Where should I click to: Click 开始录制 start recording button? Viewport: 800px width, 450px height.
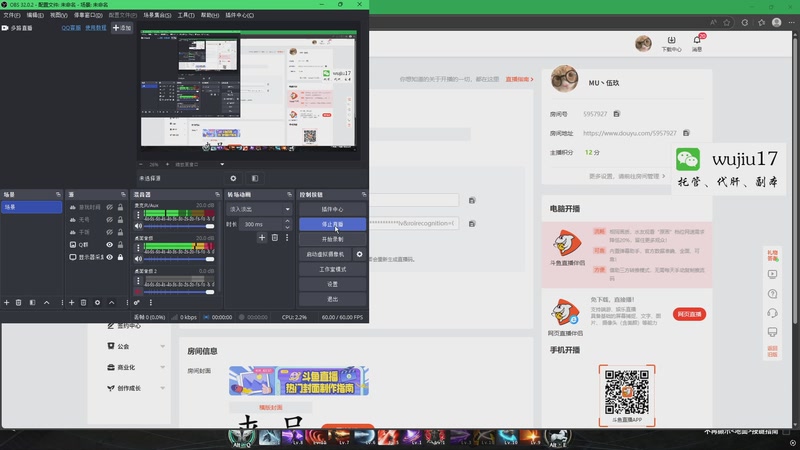tap(332, 239)
